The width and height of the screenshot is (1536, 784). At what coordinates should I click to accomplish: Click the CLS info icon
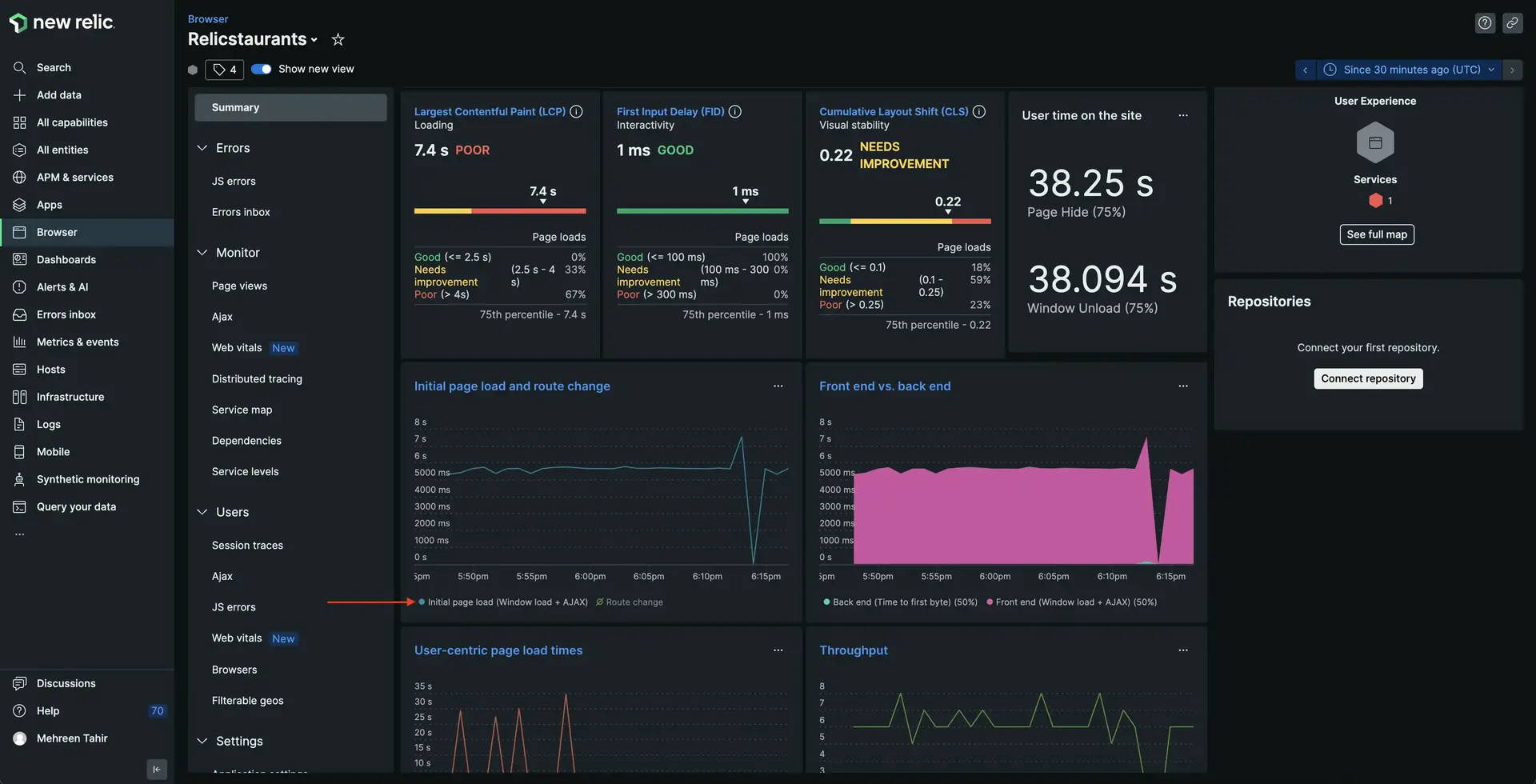979,112
